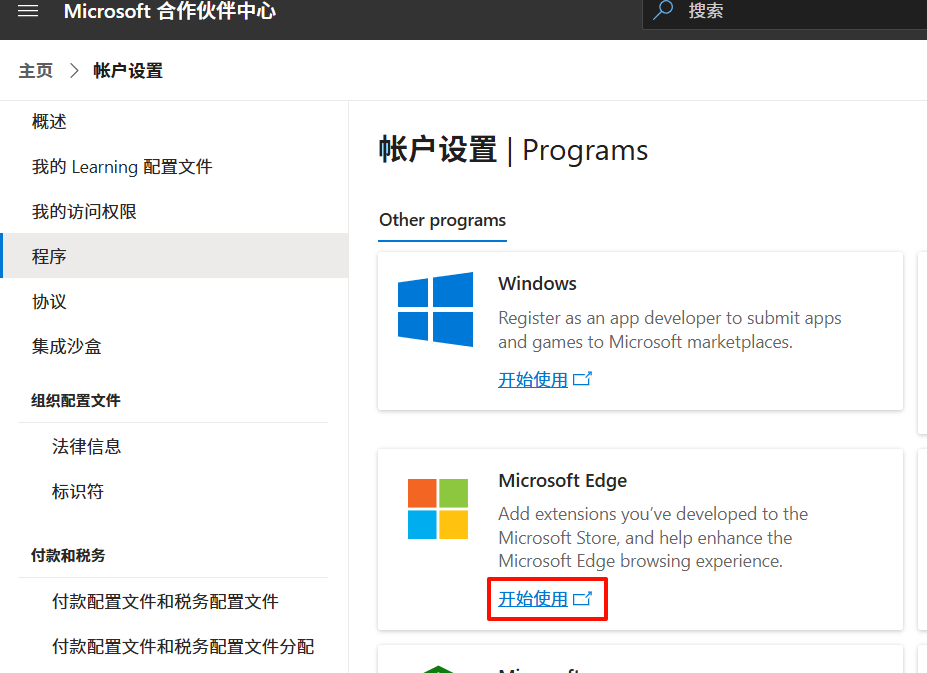The width and height of the screenshot is (927, 673).
Task: Click the Windows card title
Action: (537, 283)
